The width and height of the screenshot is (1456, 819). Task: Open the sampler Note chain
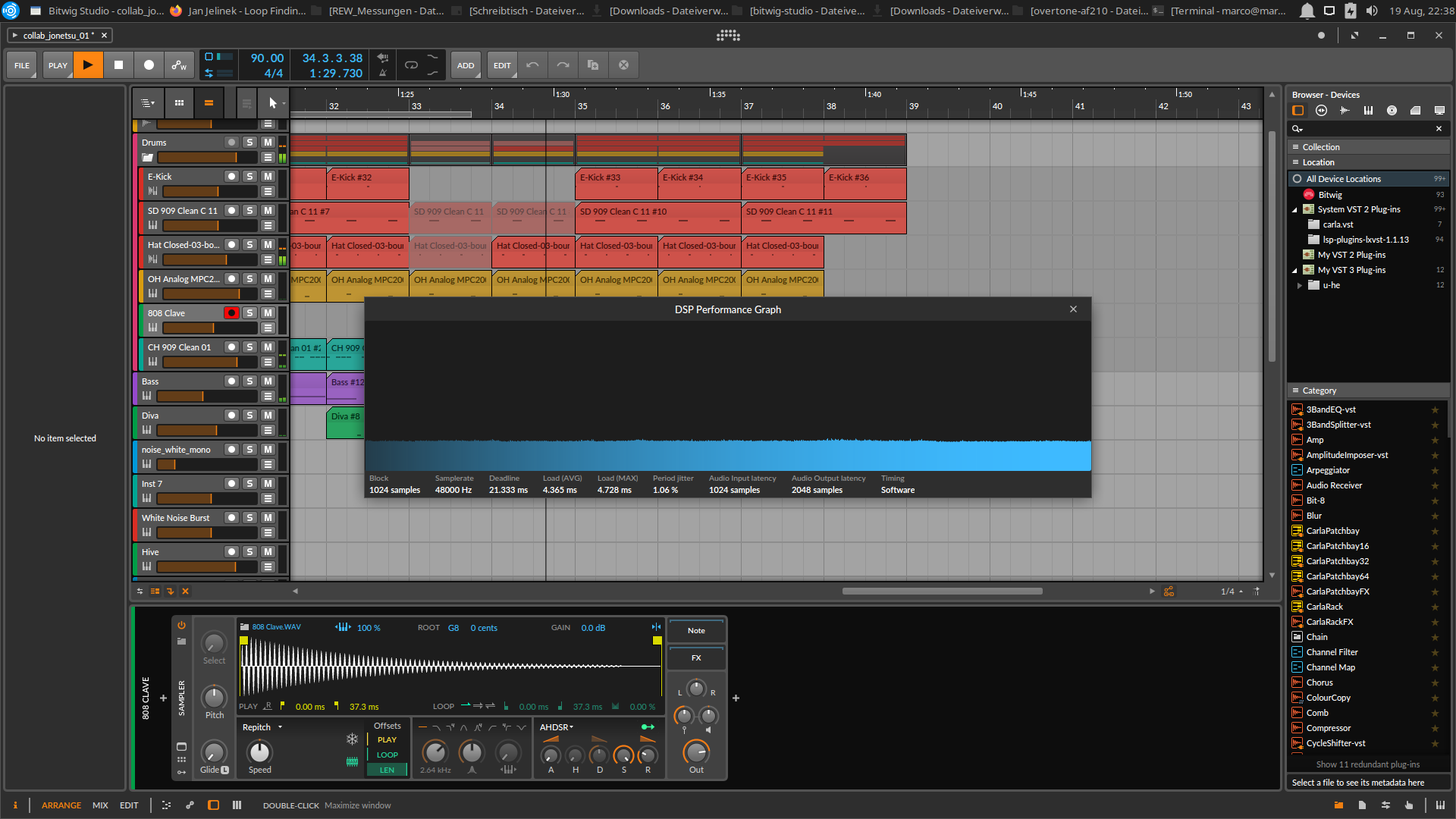(x=696, y=631)
